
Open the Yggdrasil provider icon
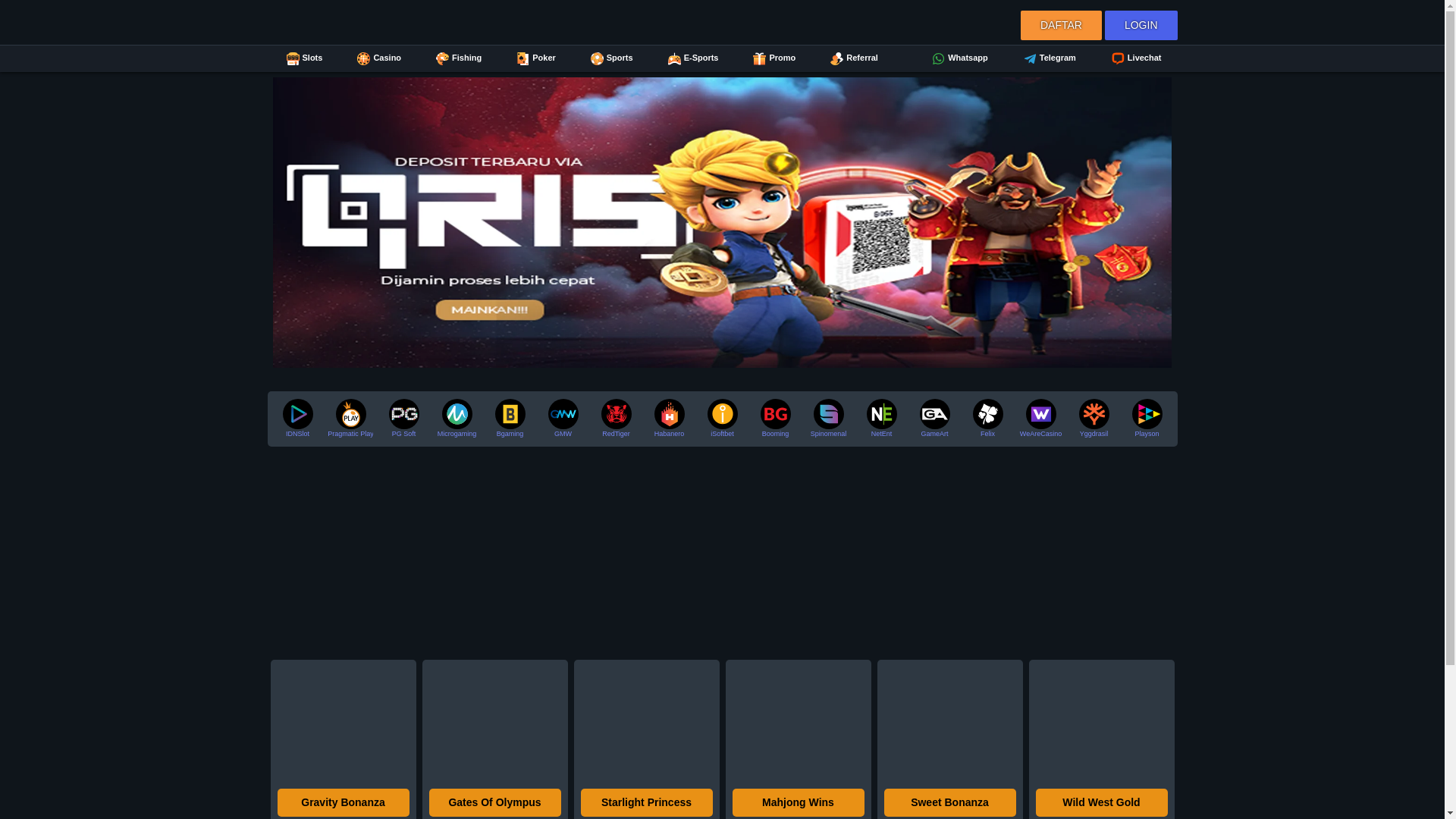point(1094,414)
